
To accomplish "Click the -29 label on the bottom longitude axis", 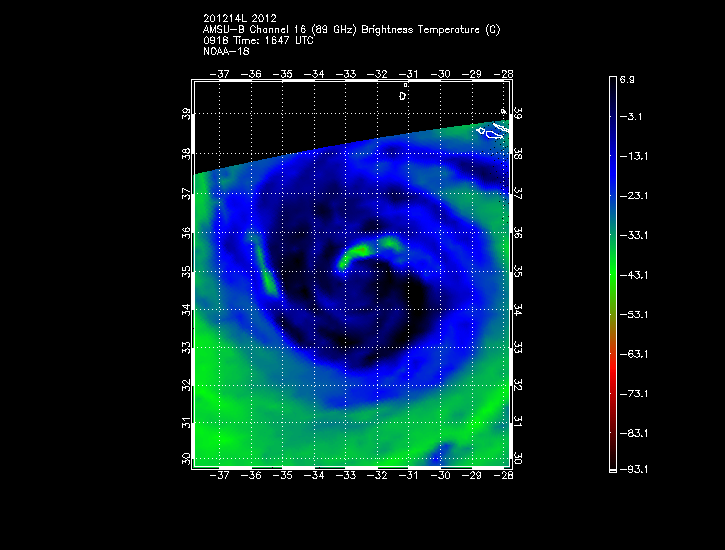I will click(472, 475).
